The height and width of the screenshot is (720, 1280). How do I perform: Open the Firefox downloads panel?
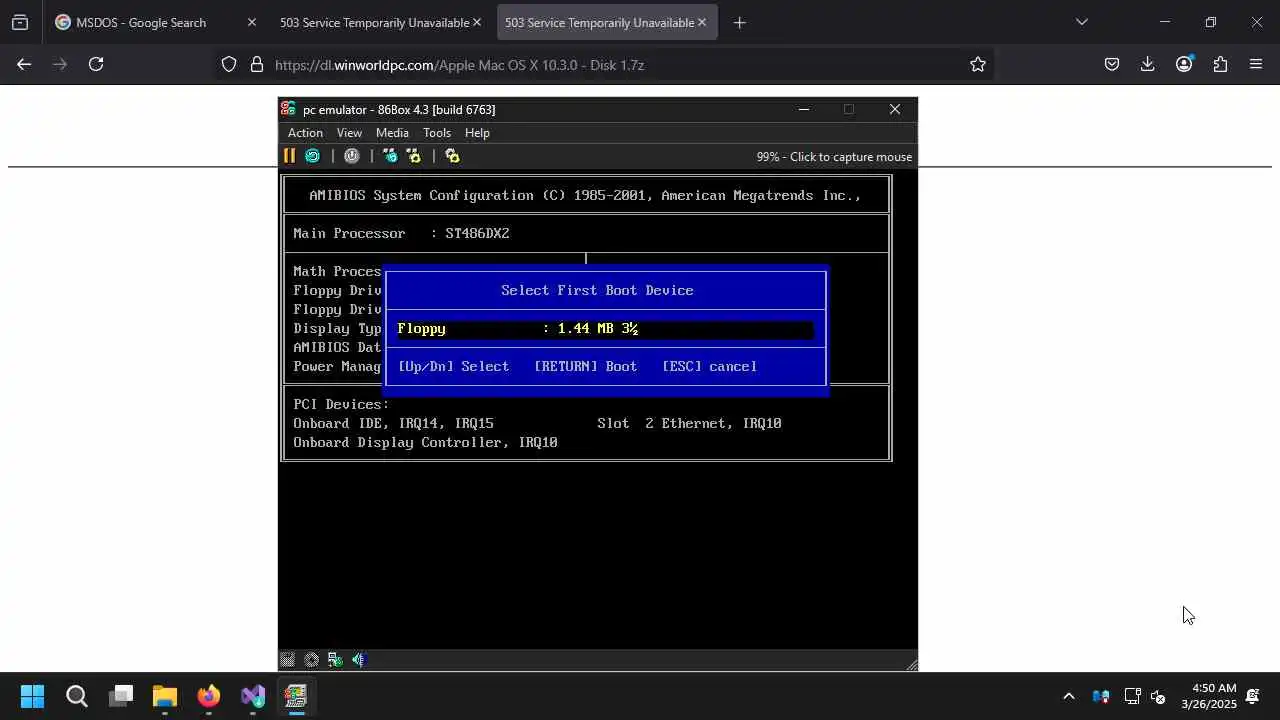pos(1148,64)
